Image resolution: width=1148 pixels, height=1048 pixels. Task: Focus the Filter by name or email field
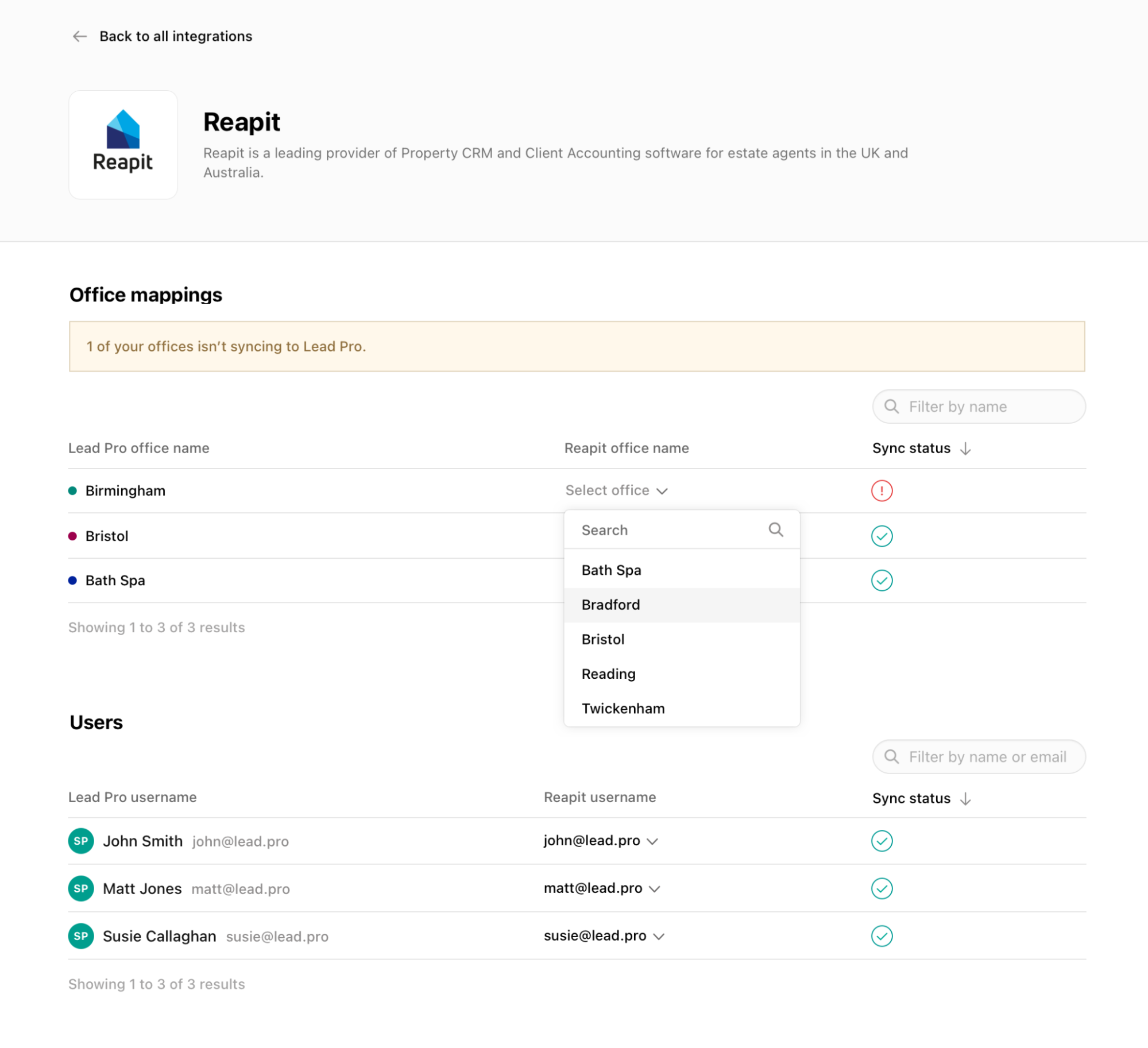(x=986, y=757)
